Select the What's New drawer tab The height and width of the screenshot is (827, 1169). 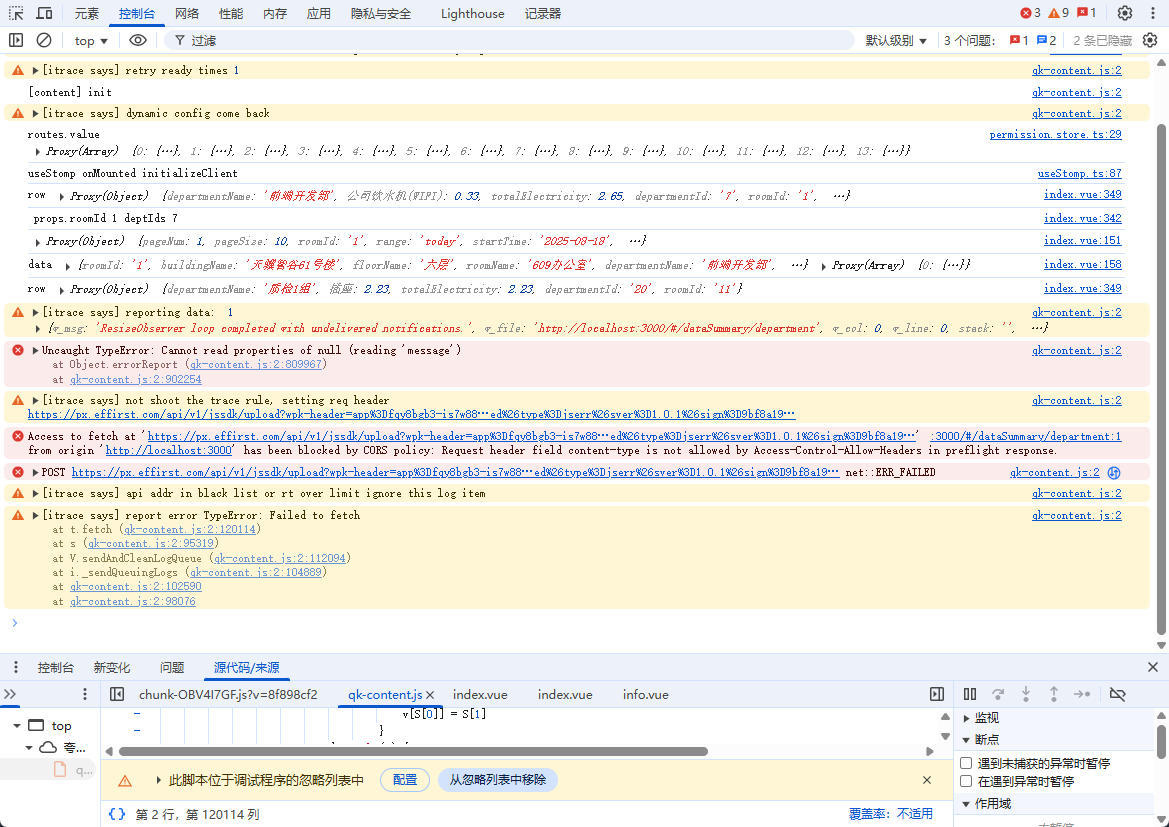(112, 667)
